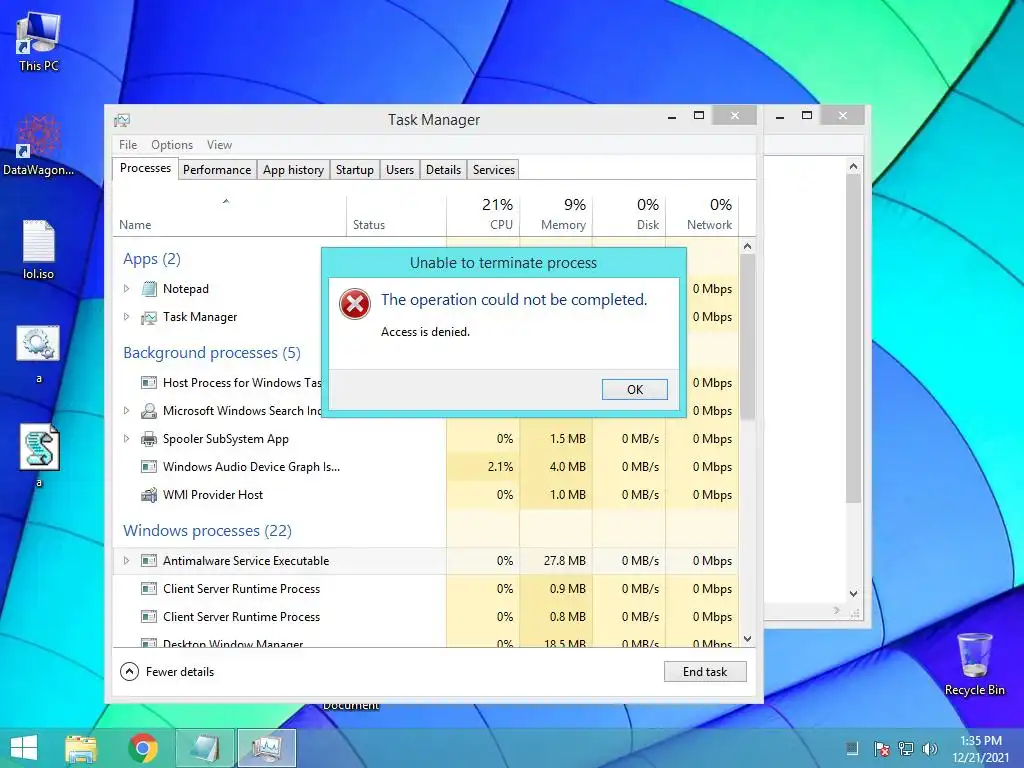Select the Processes tab
Screen dimensions: 1024x768
145,168
